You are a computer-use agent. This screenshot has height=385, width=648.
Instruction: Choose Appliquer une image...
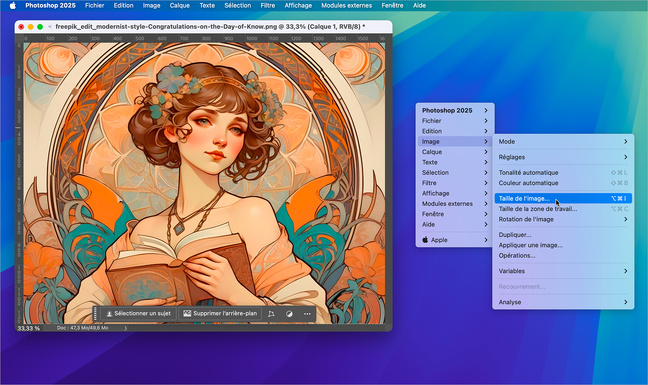pos(563,245)
